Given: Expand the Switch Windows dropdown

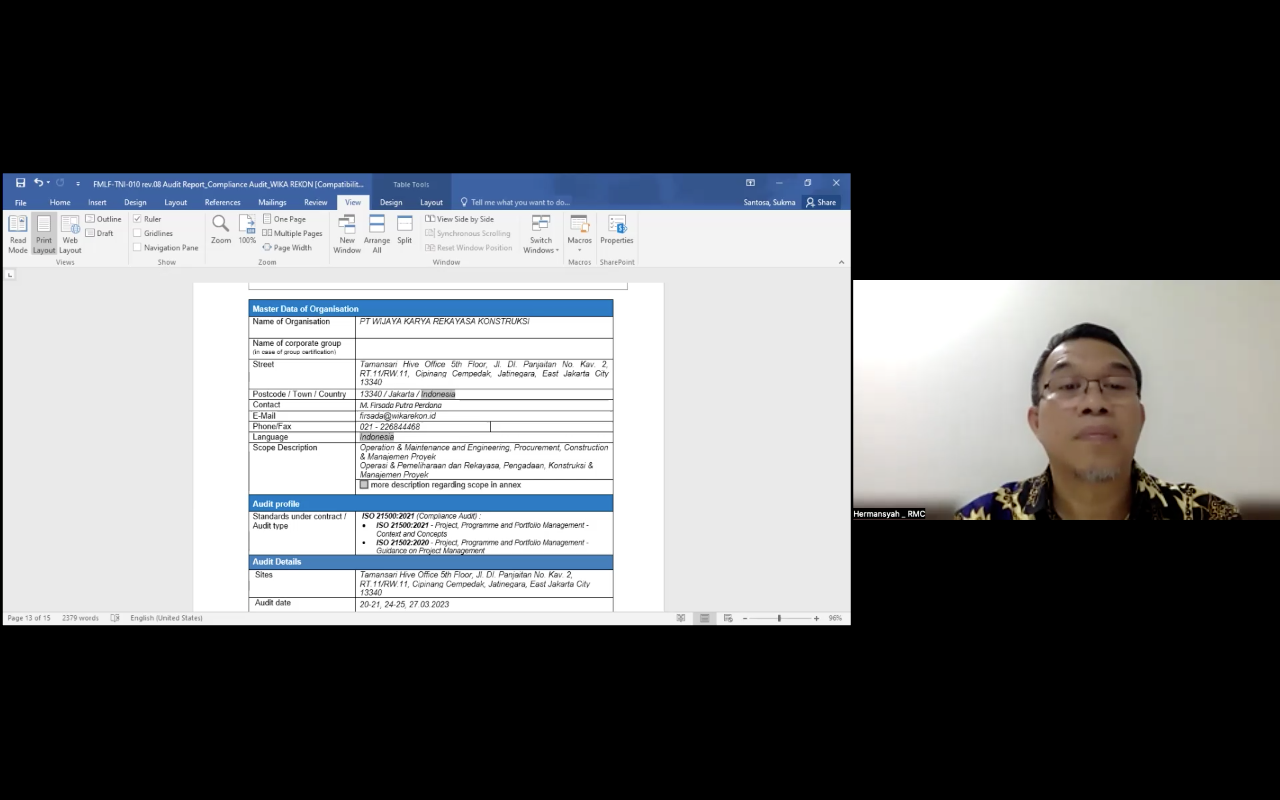Looking at the screenshot, I should pyautogui.click(x=541, y=236).
